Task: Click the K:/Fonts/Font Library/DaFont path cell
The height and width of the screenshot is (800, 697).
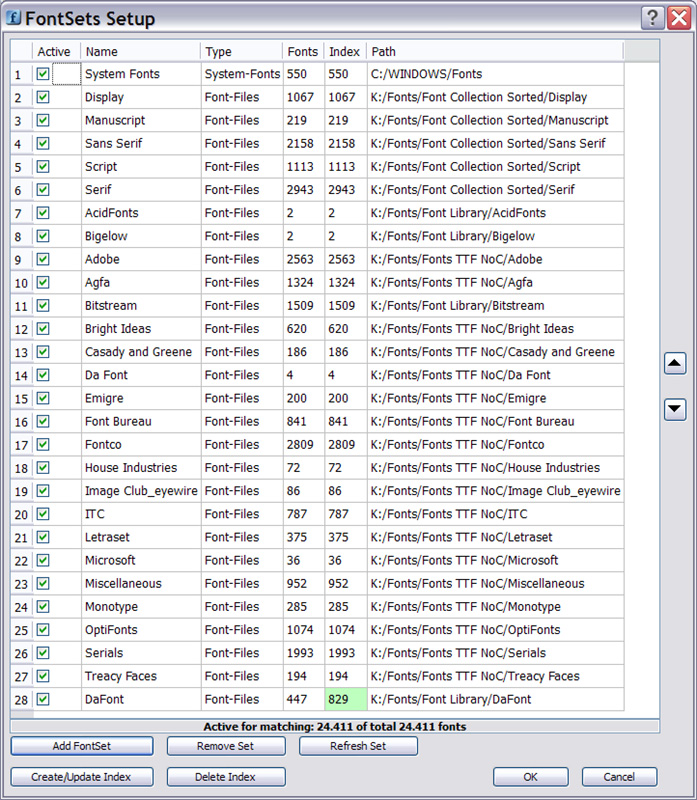Action: tap(495, 699)
